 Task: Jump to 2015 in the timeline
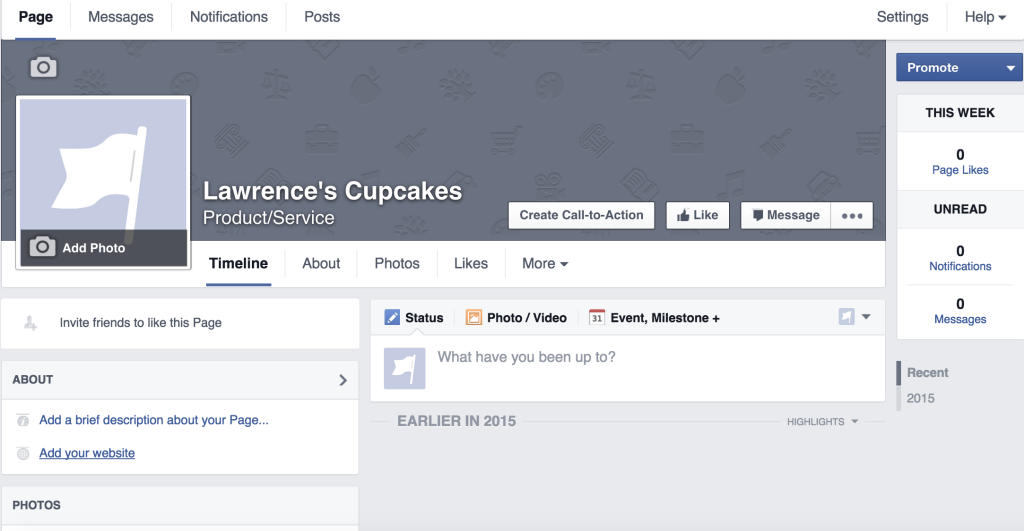(920, 398)
